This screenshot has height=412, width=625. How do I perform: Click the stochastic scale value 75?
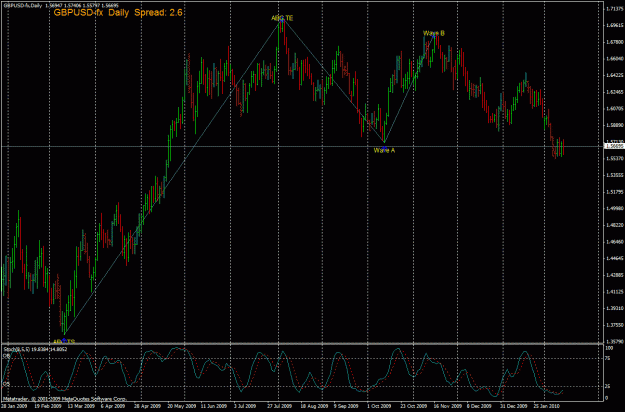pyautogui.click(x=608, y=358)
